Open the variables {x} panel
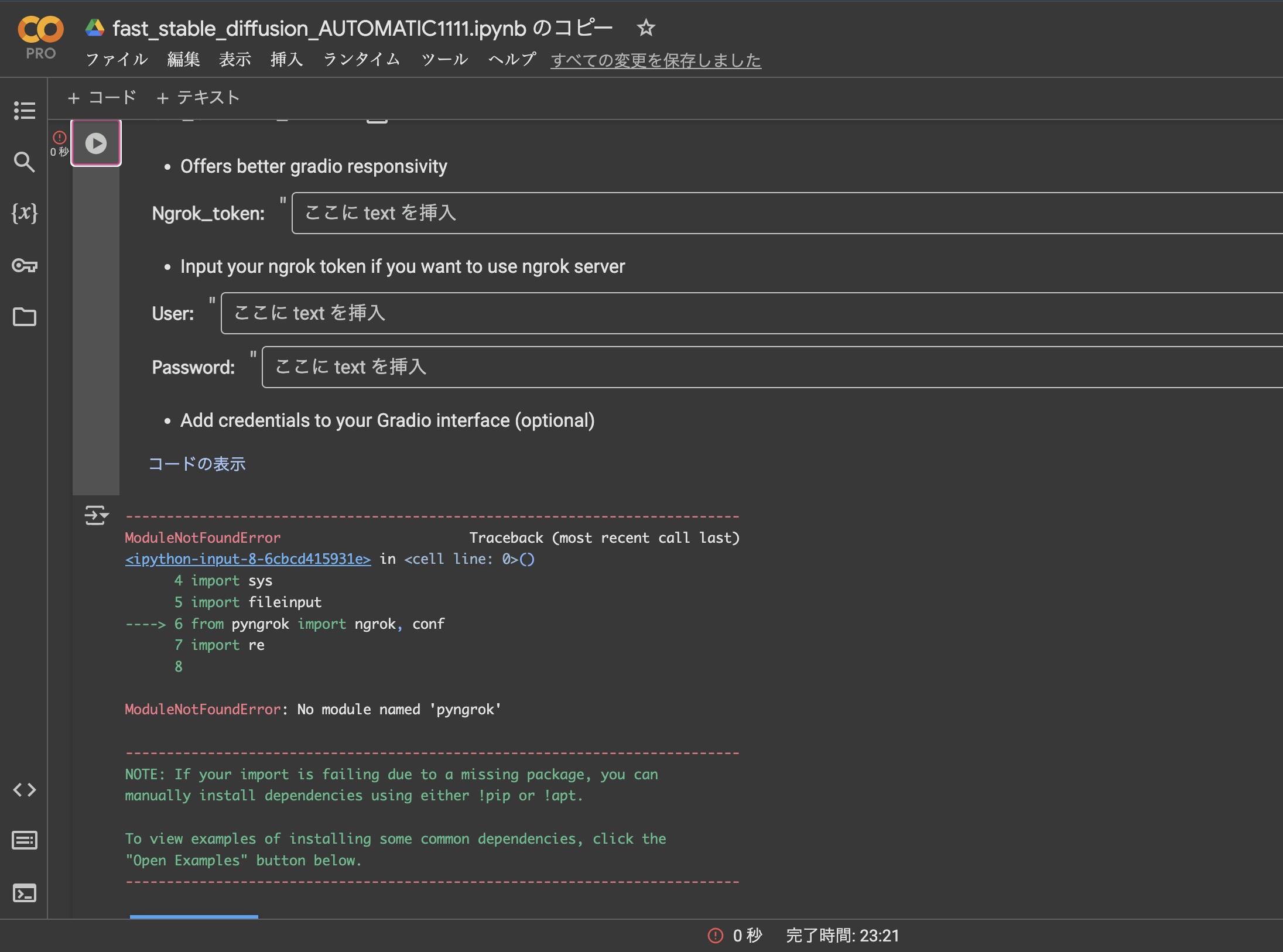 point(25,213)
